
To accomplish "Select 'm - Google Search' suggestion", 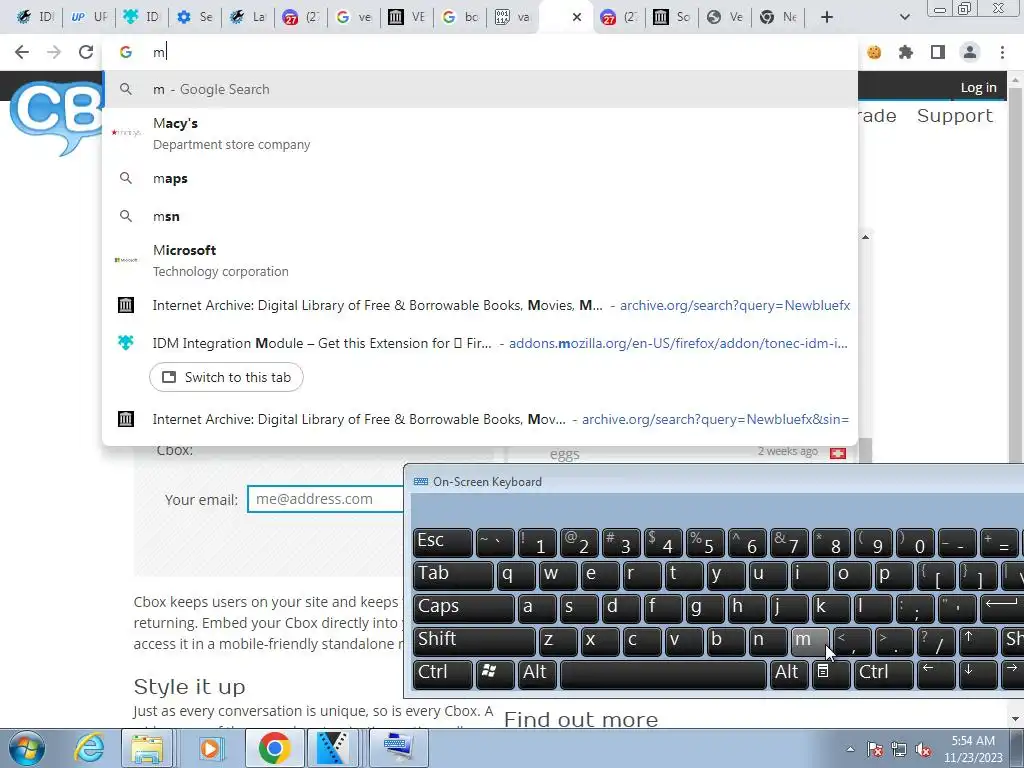I will [x=480, y=89].
